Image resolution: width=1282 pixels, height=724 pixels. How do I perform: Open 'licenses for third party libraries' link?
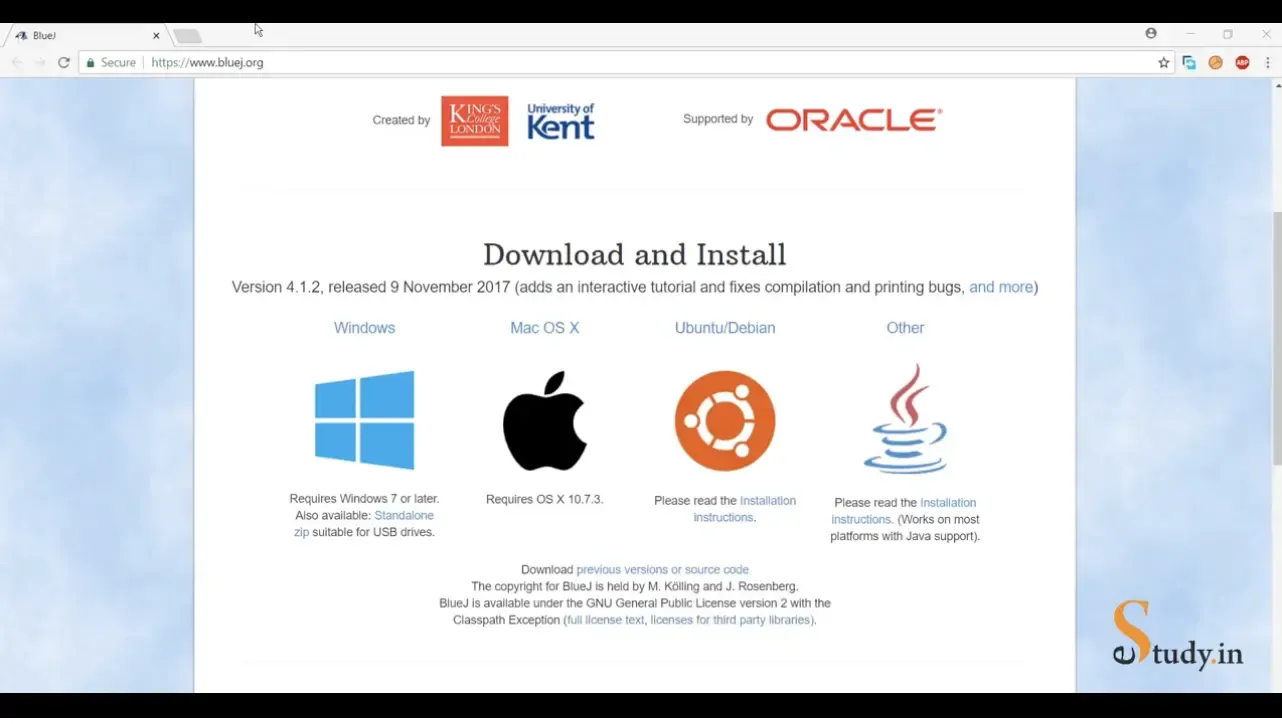pos(730,620)
